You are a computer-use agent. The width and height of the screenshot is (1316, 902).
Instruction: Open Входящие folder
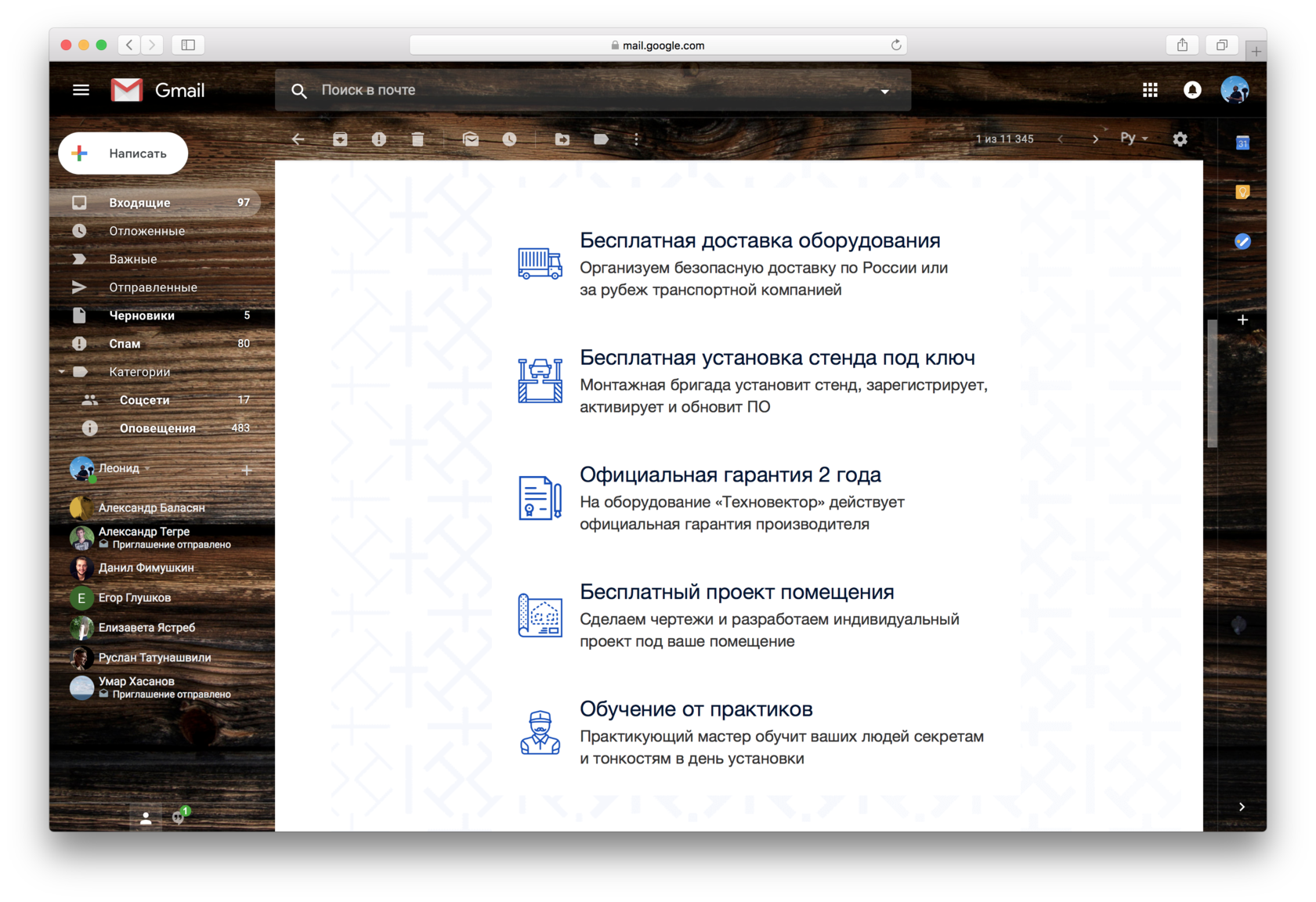155,203
